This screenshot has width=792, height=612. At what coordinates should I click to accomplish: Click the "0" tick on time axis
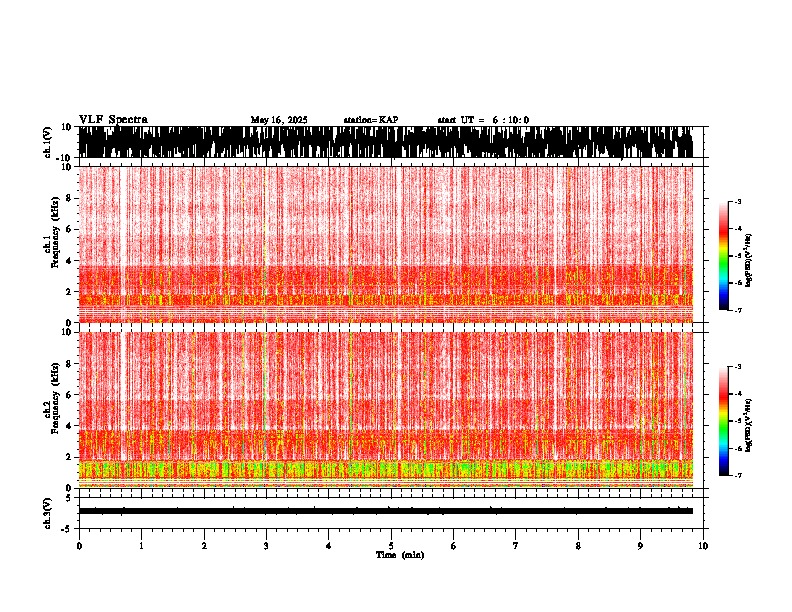tap(79, 546)
